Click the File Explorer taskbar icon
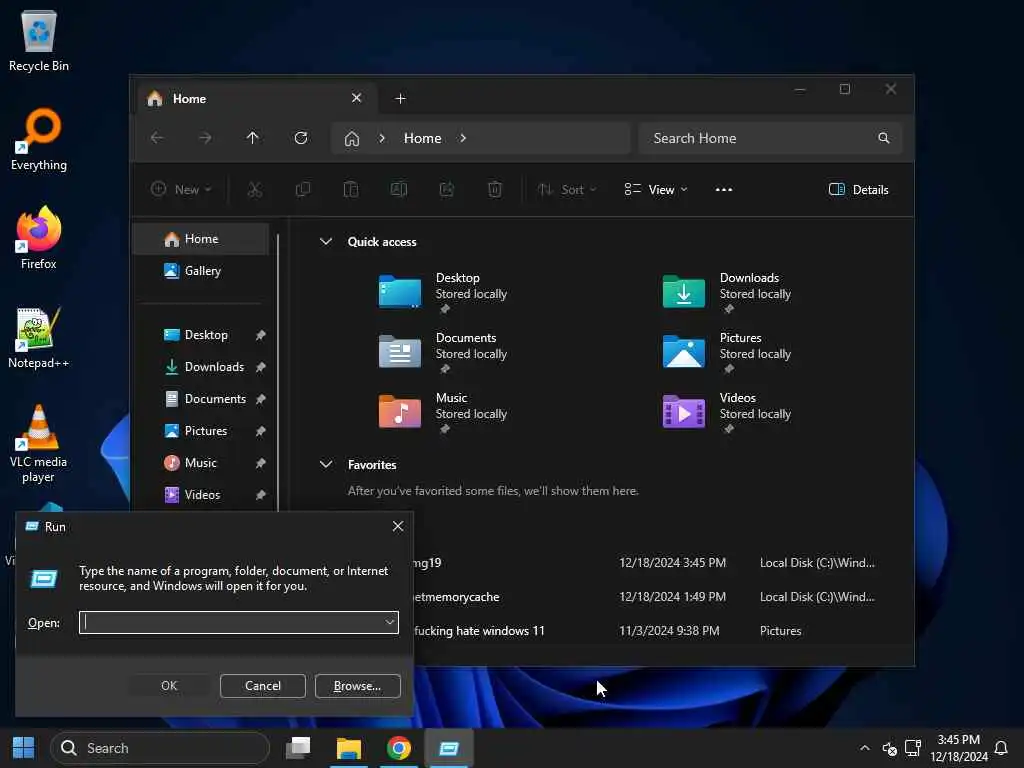The image size is (1024, 768). coord(349,748)
